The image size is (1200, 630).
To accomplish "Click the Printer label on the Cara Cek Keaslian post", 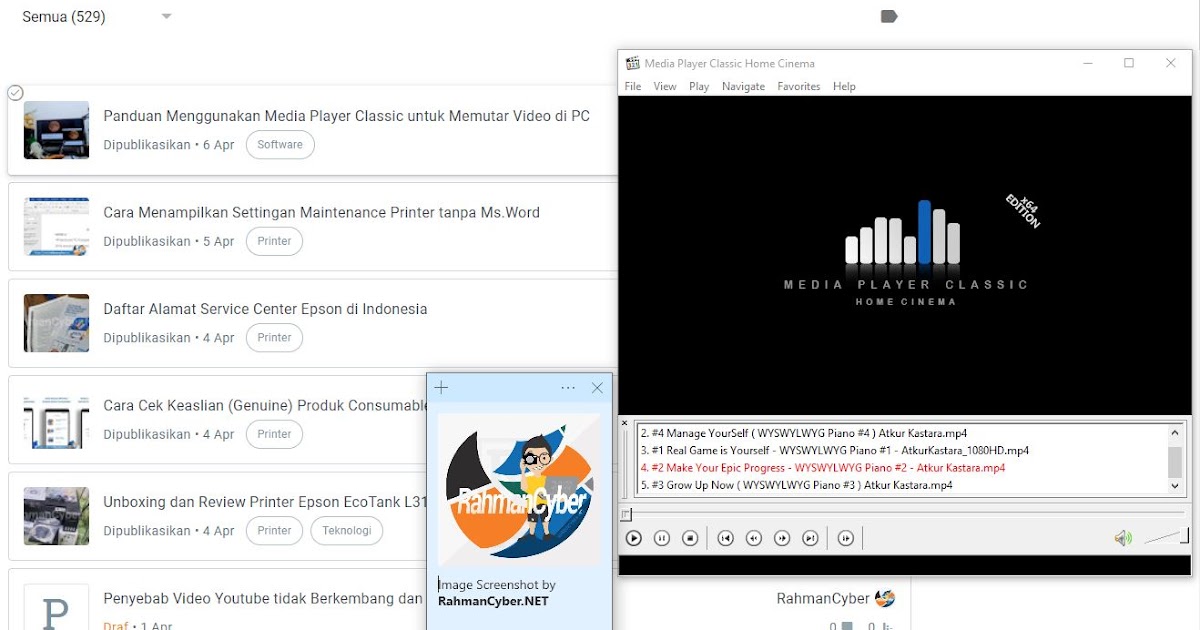I will [x=274, y=434].
